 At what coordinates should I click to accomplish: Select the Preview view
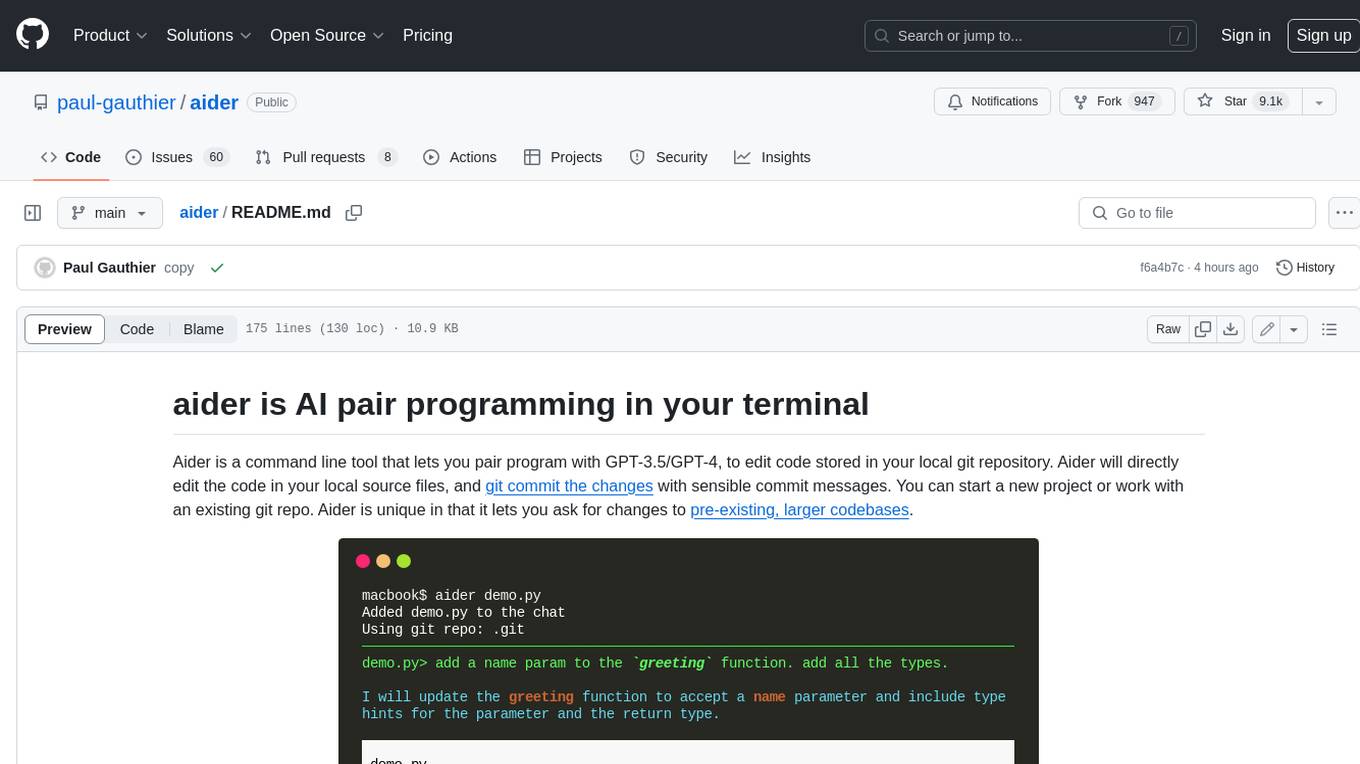pos(65,329)
